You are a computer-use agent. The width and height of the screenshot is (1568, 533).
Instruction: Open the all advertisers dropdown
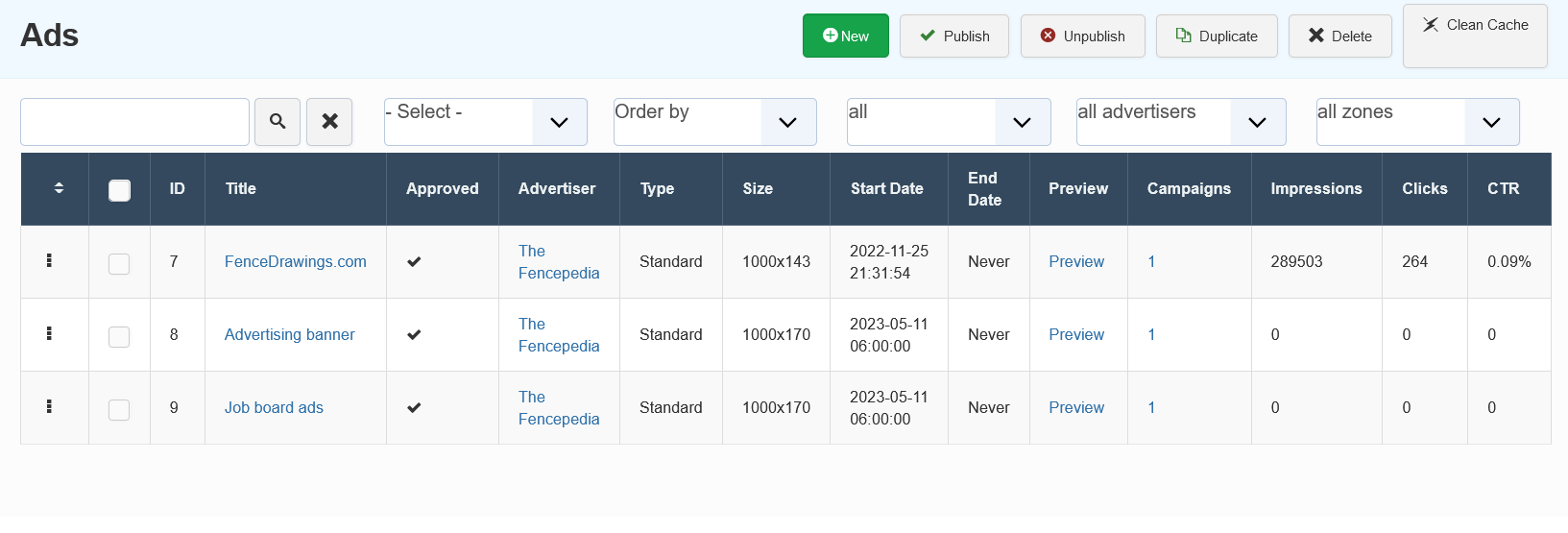(x=1180, y=122)
